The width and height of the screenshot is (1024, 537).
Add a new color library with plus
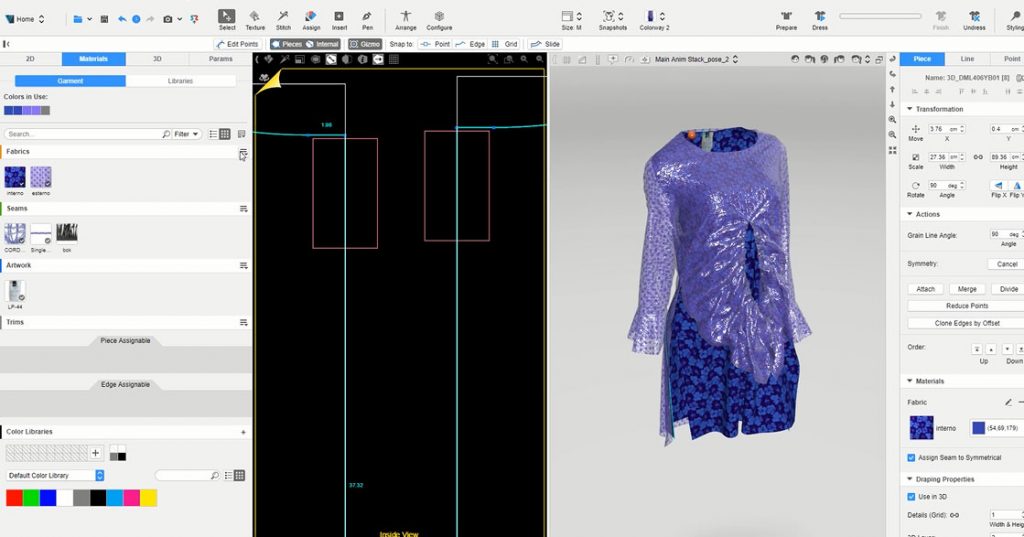tap(243, 432)
